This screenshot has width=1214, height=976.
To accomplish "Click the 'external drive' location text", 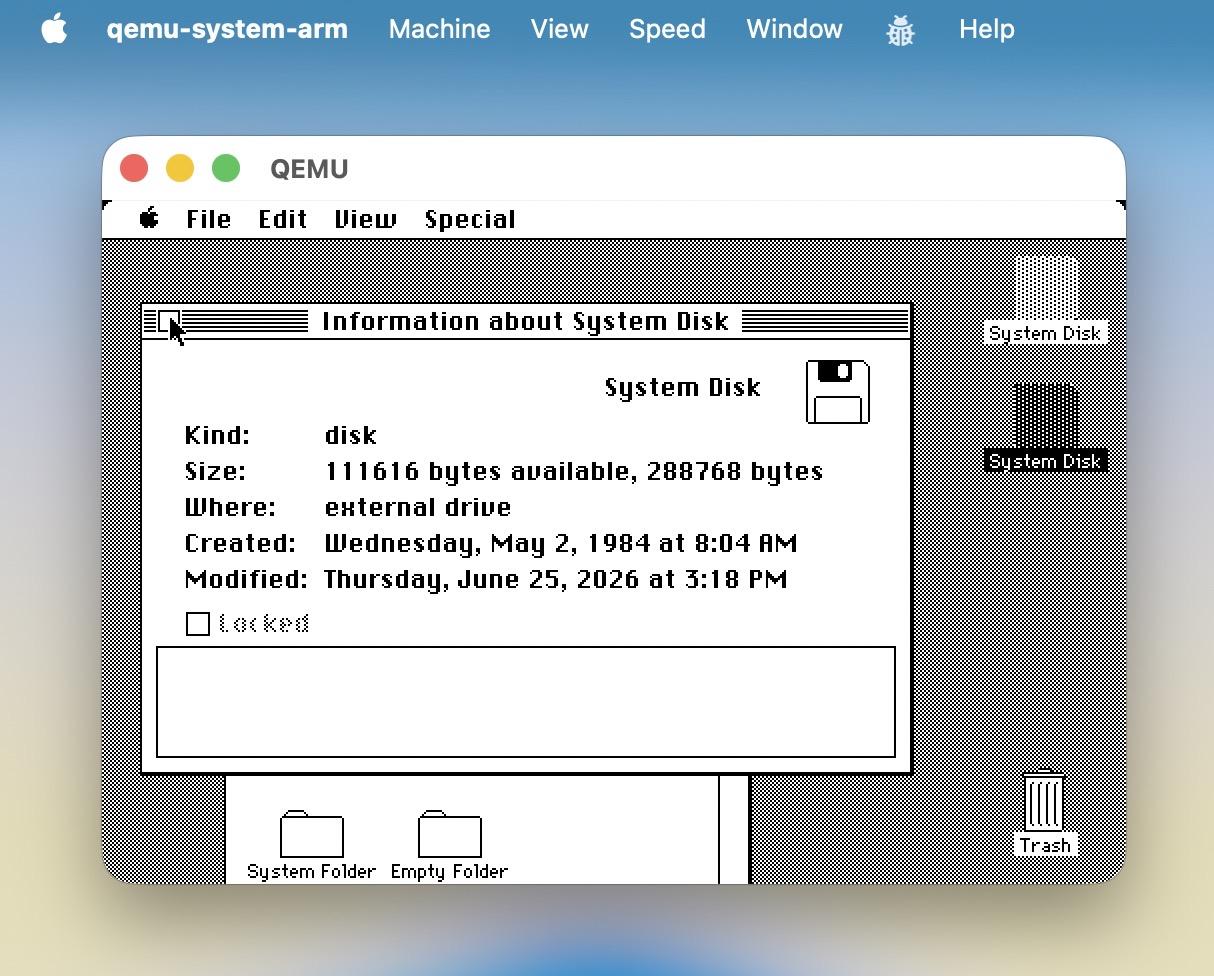I will [418, 508].
